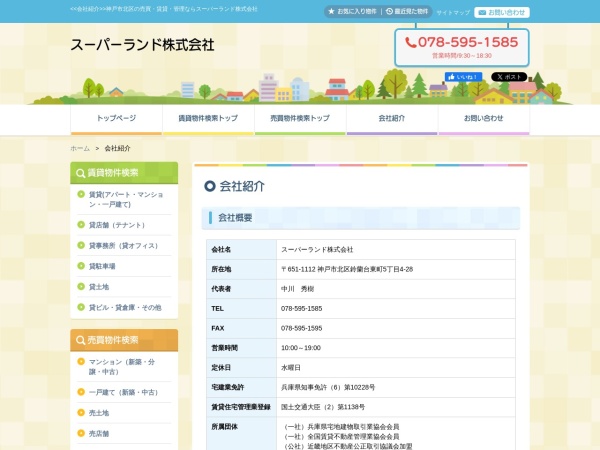The height and width of the screenshot is (450, 600).
Task: Click the お問い合わせ envelope button in header
Action: (502, 13)
